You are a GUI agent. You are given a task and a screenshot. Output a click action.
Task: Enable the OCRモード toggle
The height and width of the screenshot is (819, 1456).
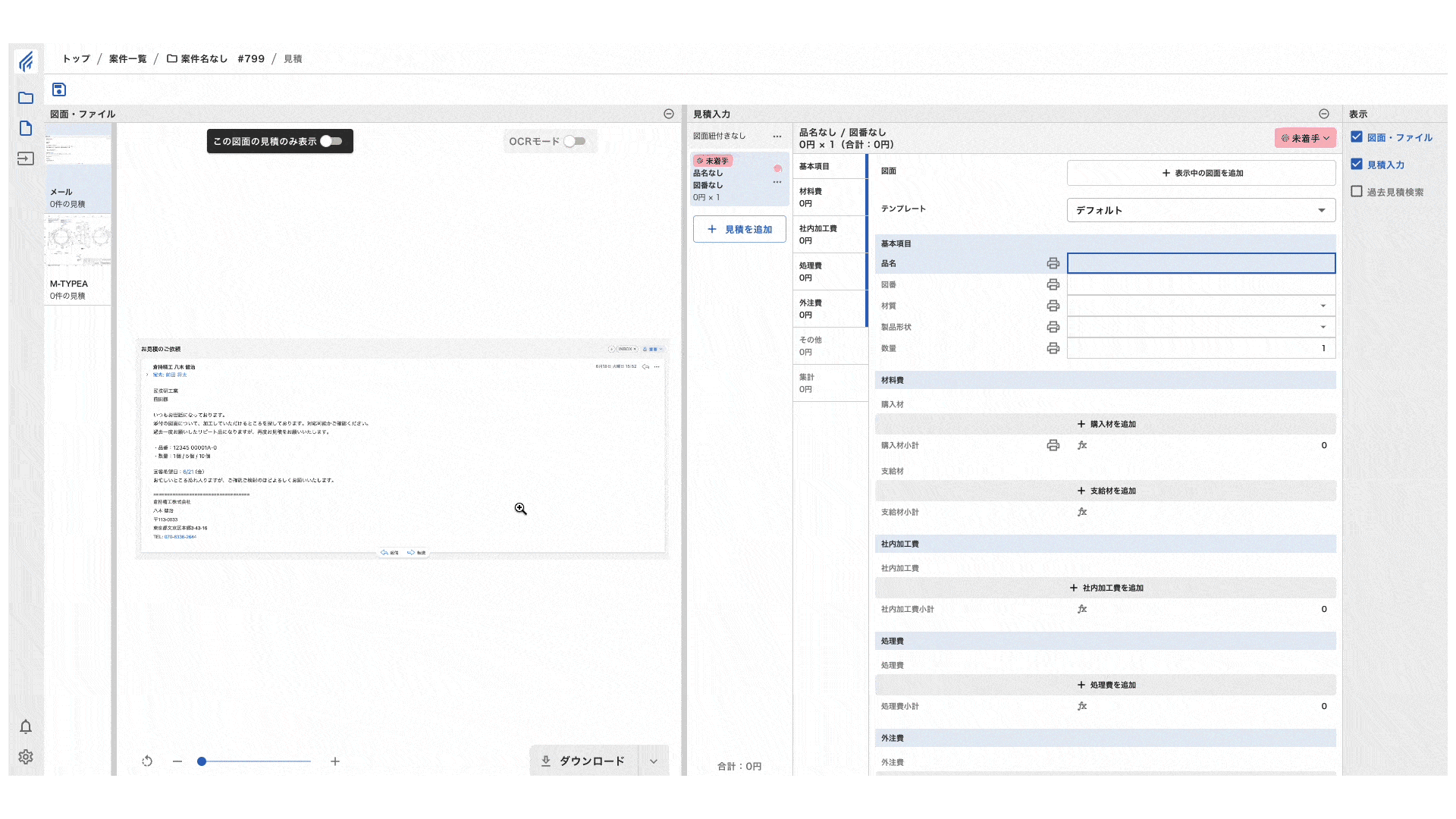[x=575, y=141]
